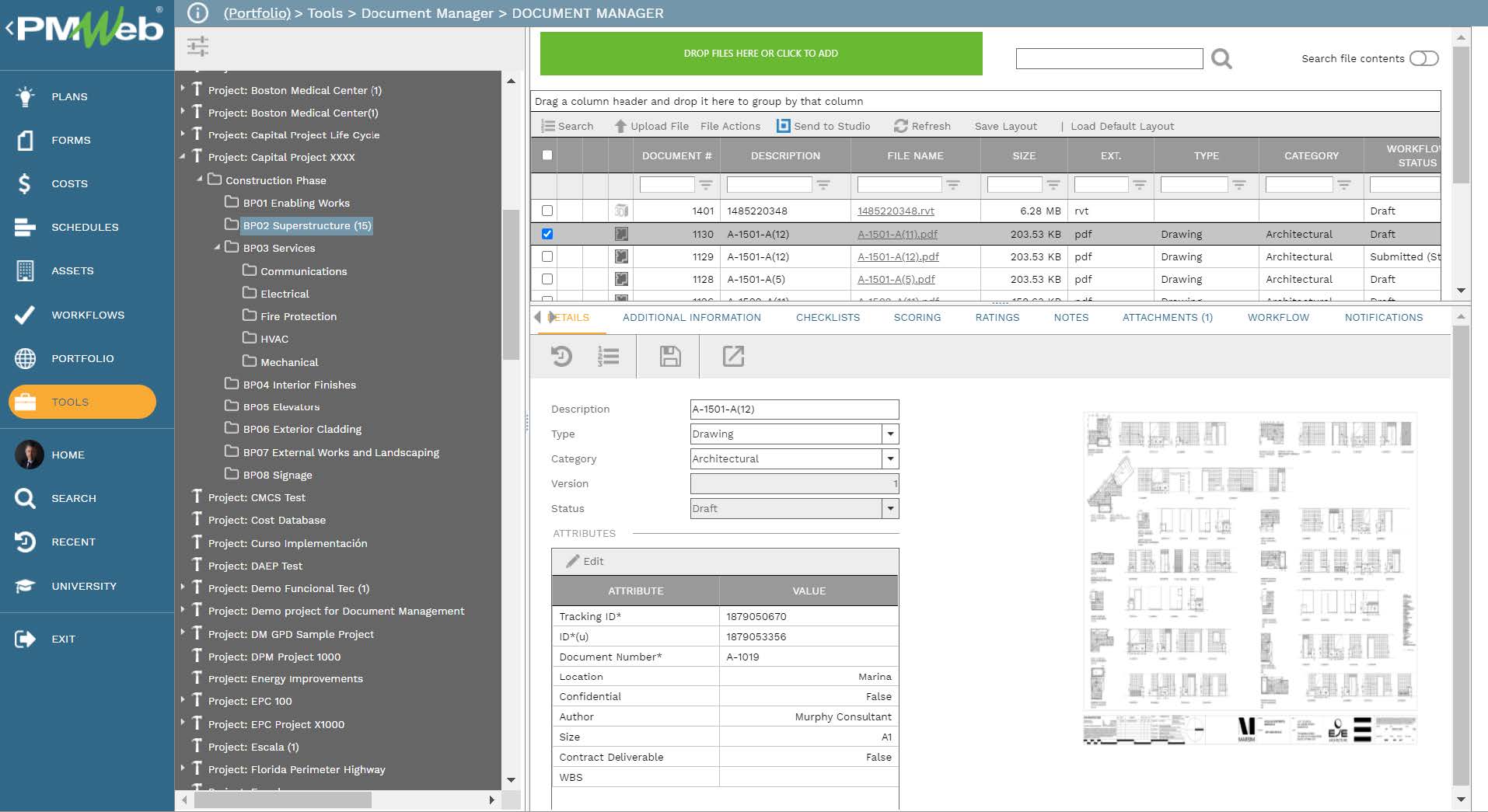The image size is (1488, 812).
Task: Open the Type dropdown showing Drawing
Action: [x=890, y=434]
